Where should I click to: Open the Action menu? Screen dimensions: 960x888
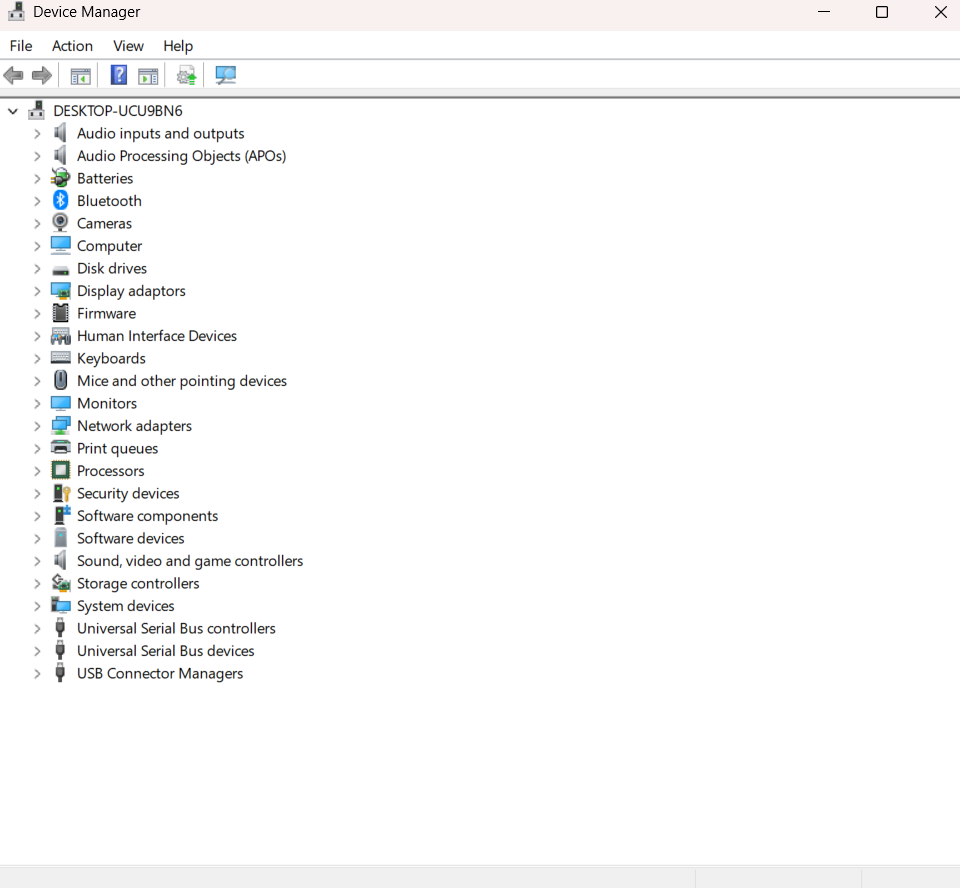point(72,46)
